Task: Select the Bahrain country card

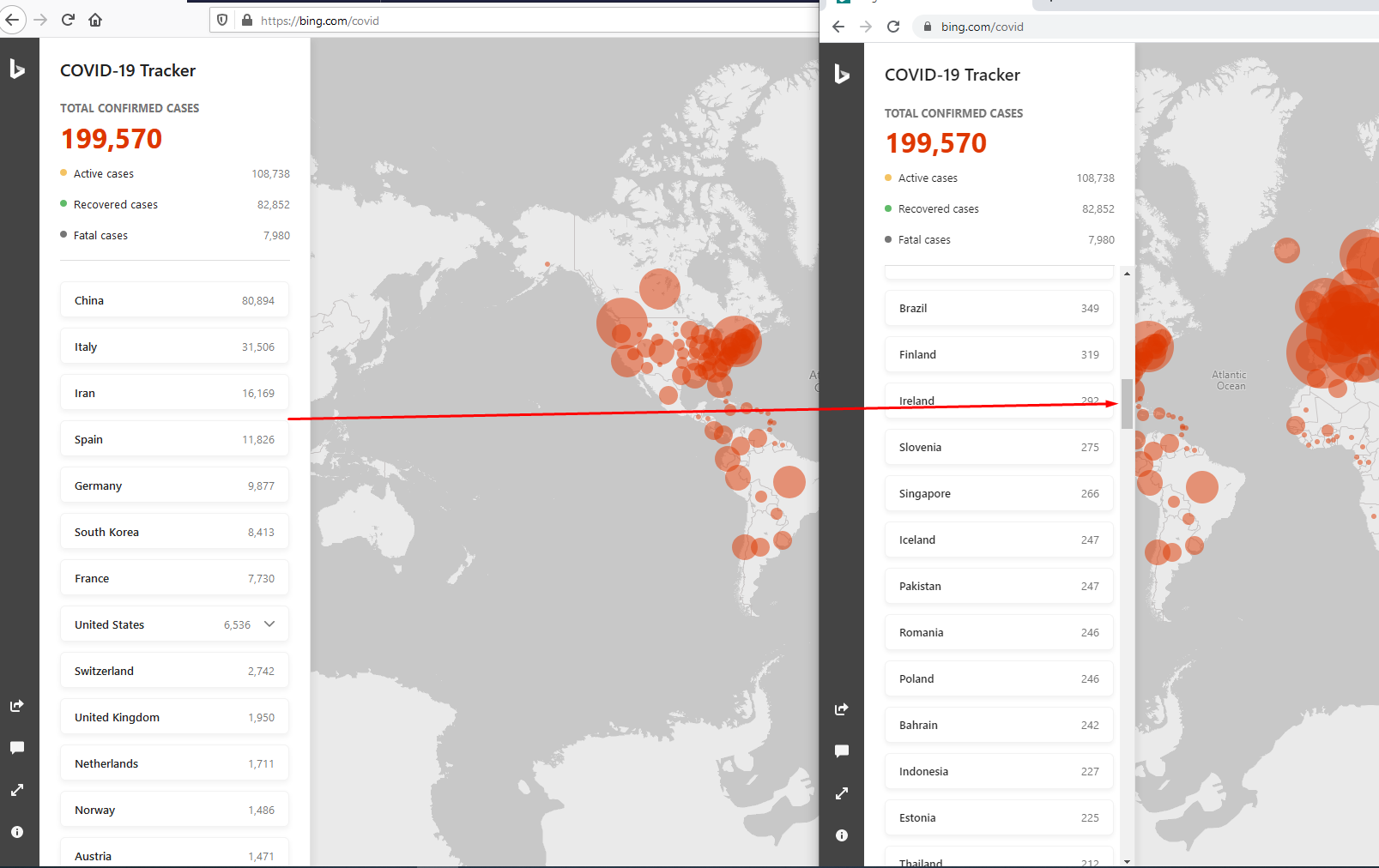Action: pos(999,725)
